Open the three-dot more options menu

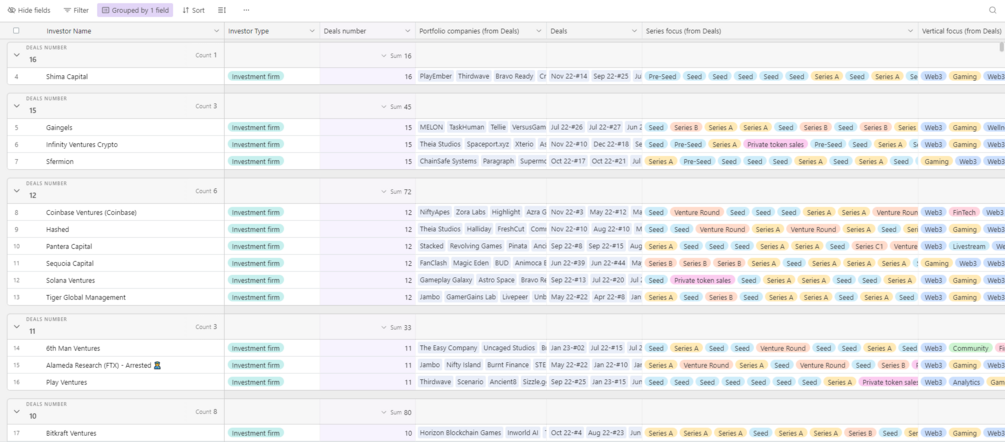tap(247, 10)
